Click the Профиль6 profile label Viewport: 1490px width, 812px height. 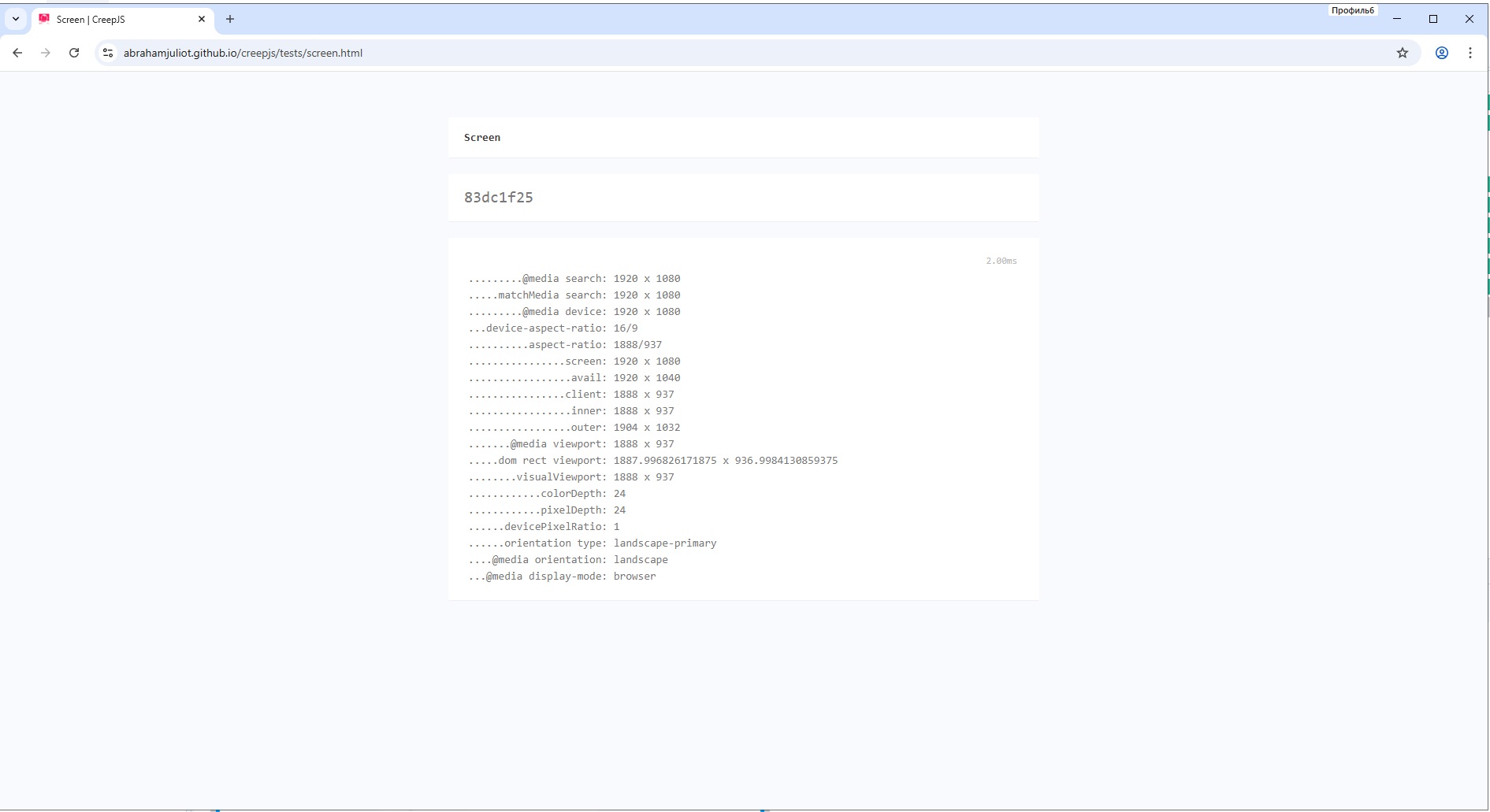[x=1353, y=10]
